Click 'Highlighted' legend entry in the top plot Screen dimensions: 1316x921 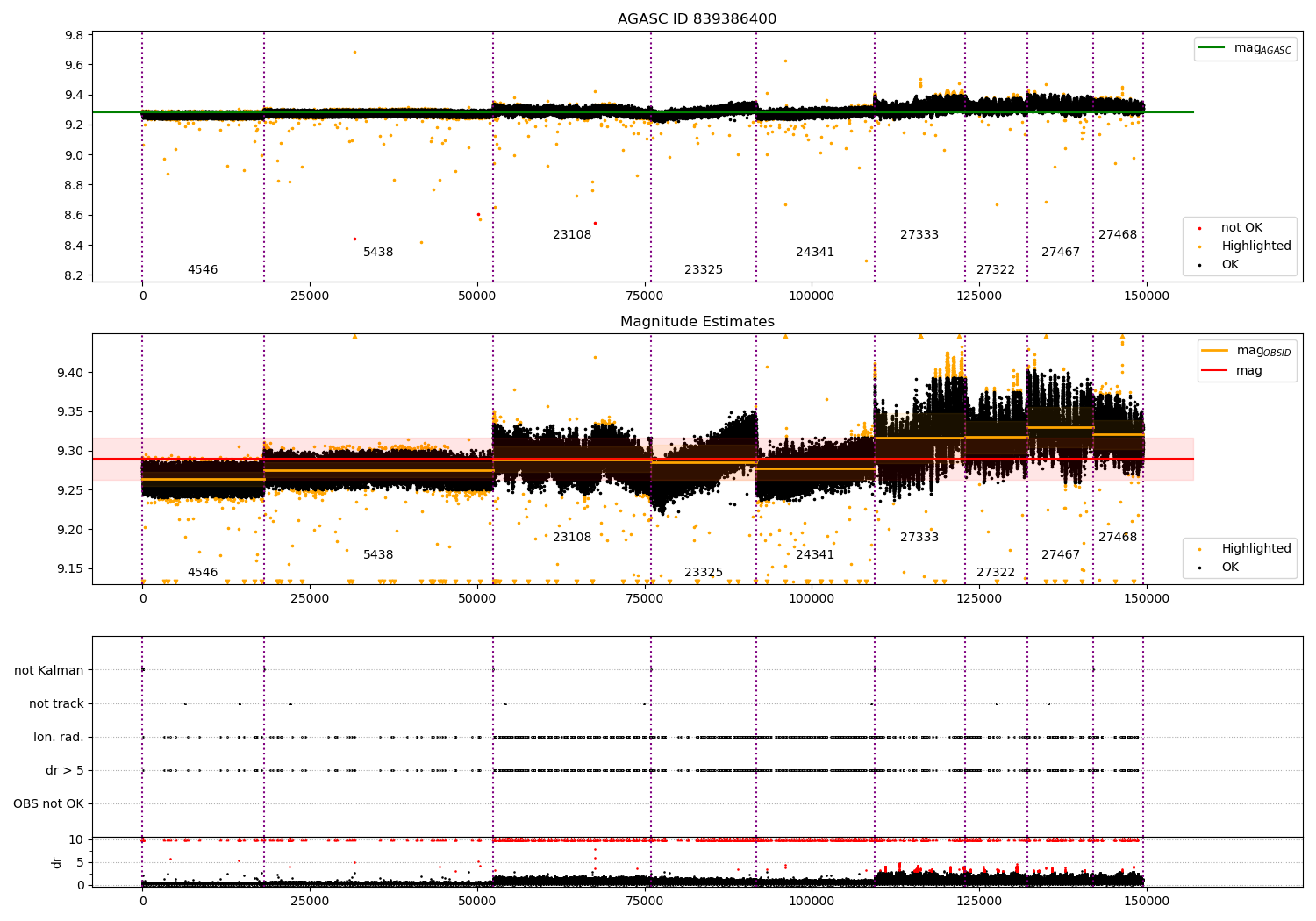click(x=1255, y=246)
